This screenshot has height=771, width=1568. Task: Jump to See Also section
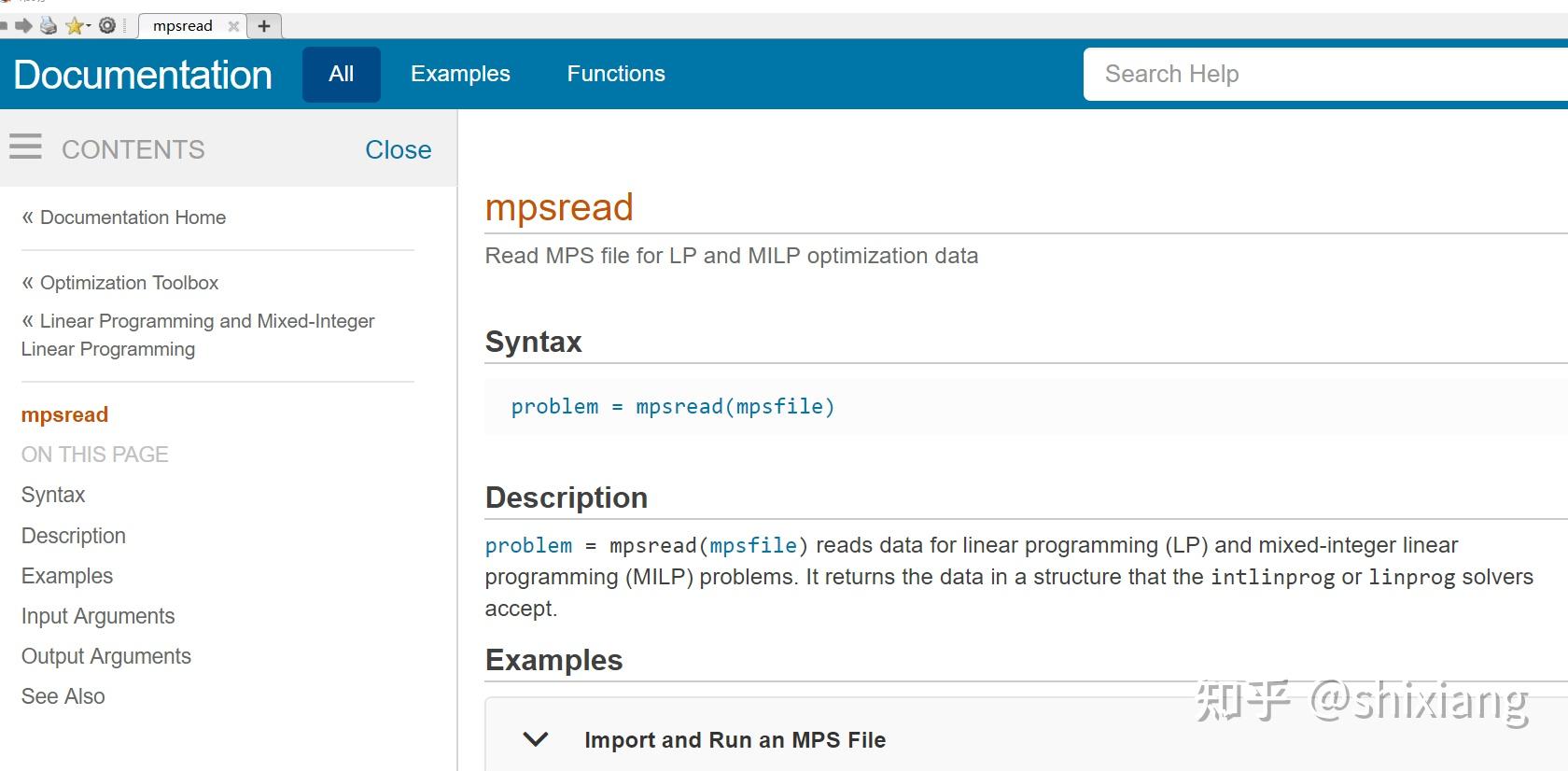tap(63, 696)
